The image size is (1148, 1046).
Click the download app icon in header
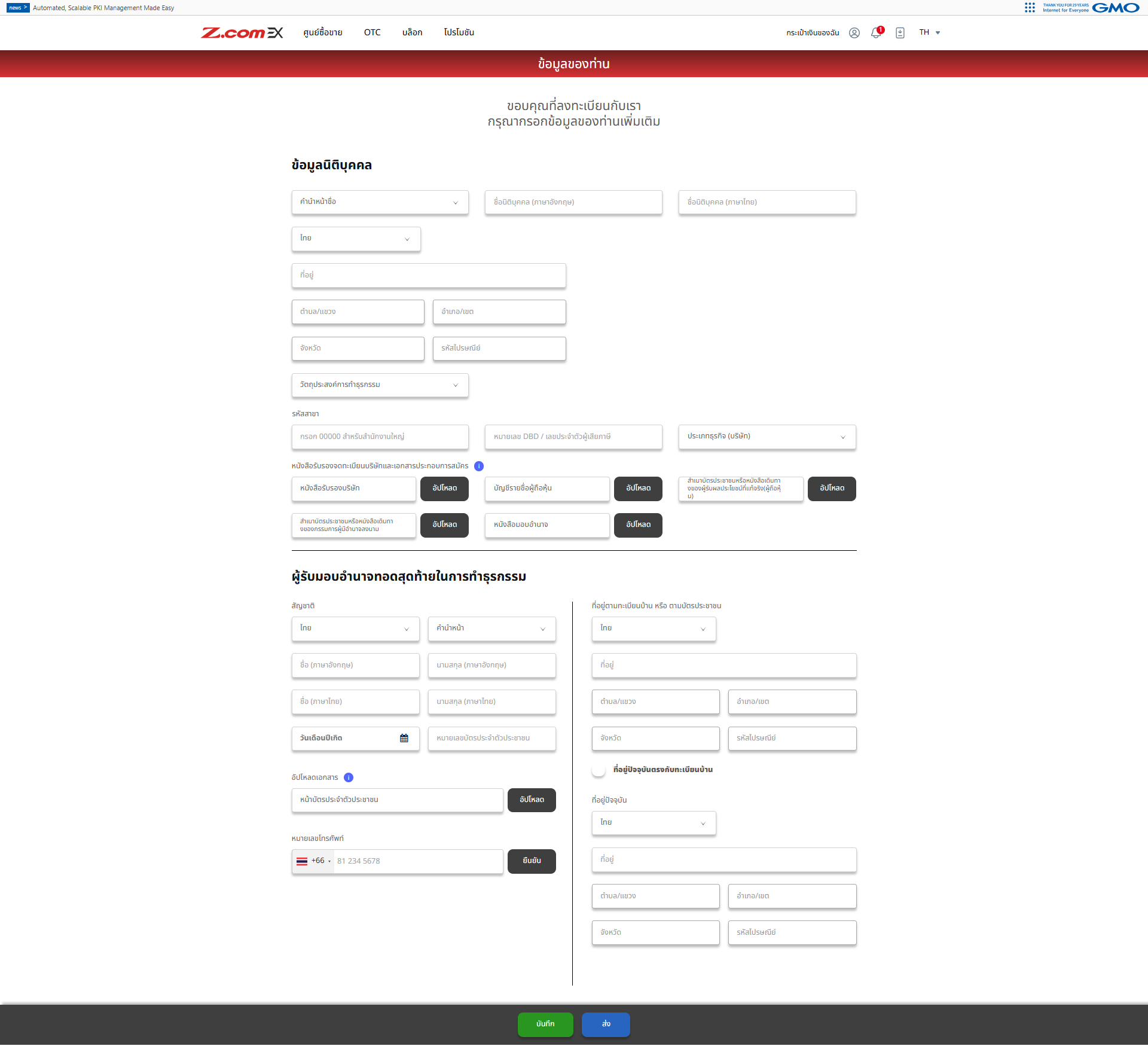click(x=900, y=33)
